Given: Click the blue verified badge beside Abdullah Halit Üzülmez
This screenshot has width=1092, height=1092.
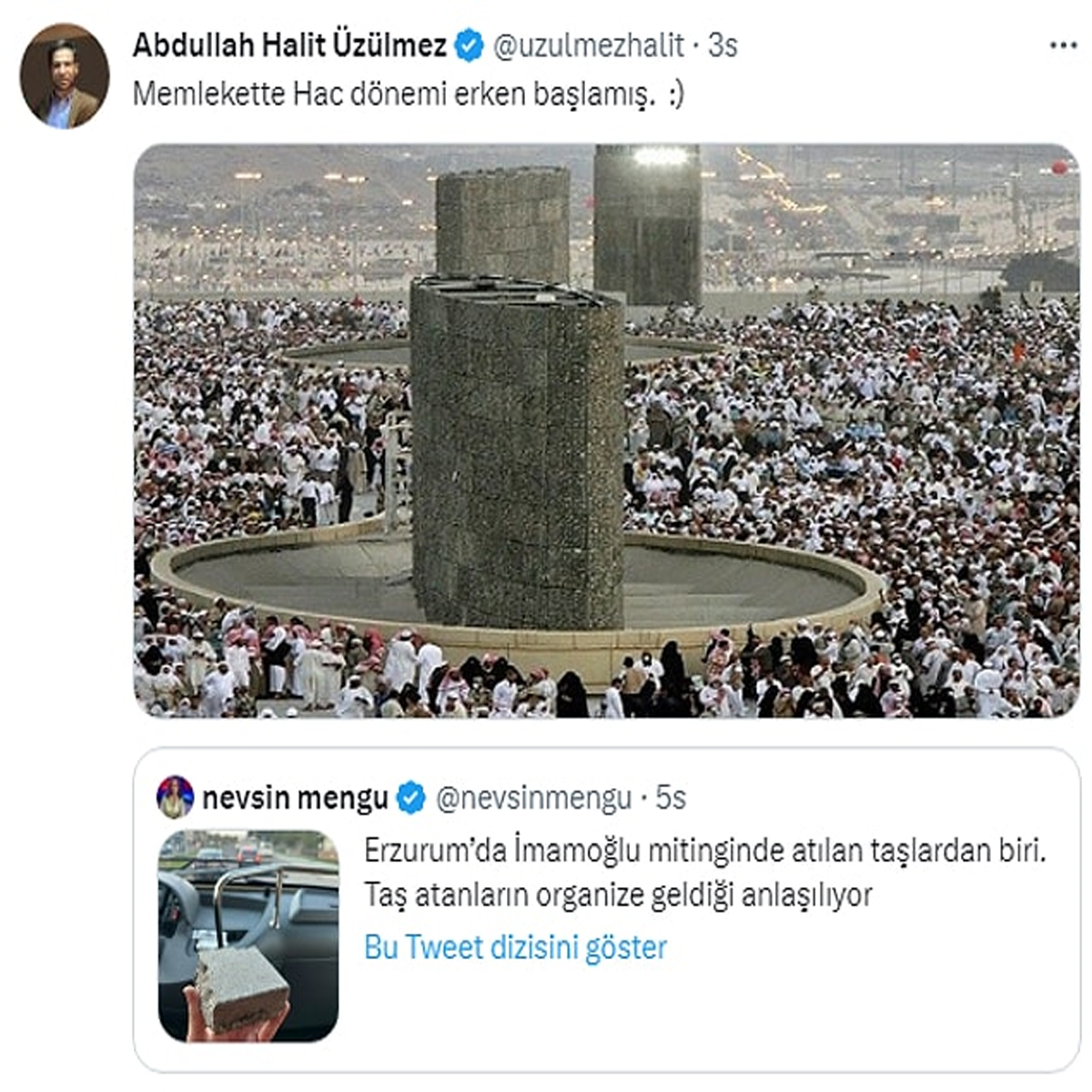Looking at the screenshot, I should point(469,45).
